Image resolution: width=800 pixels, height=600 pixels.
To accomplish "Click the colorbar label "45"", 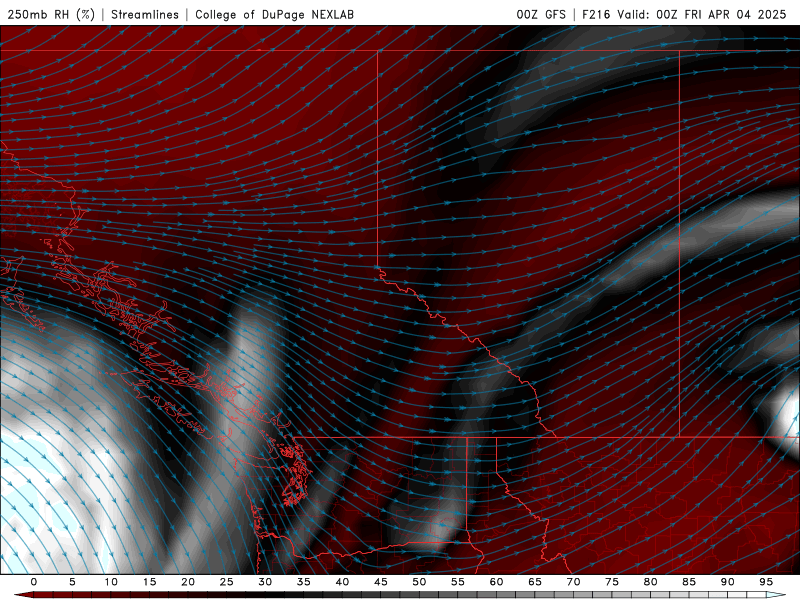I will (x=381, y=582).
